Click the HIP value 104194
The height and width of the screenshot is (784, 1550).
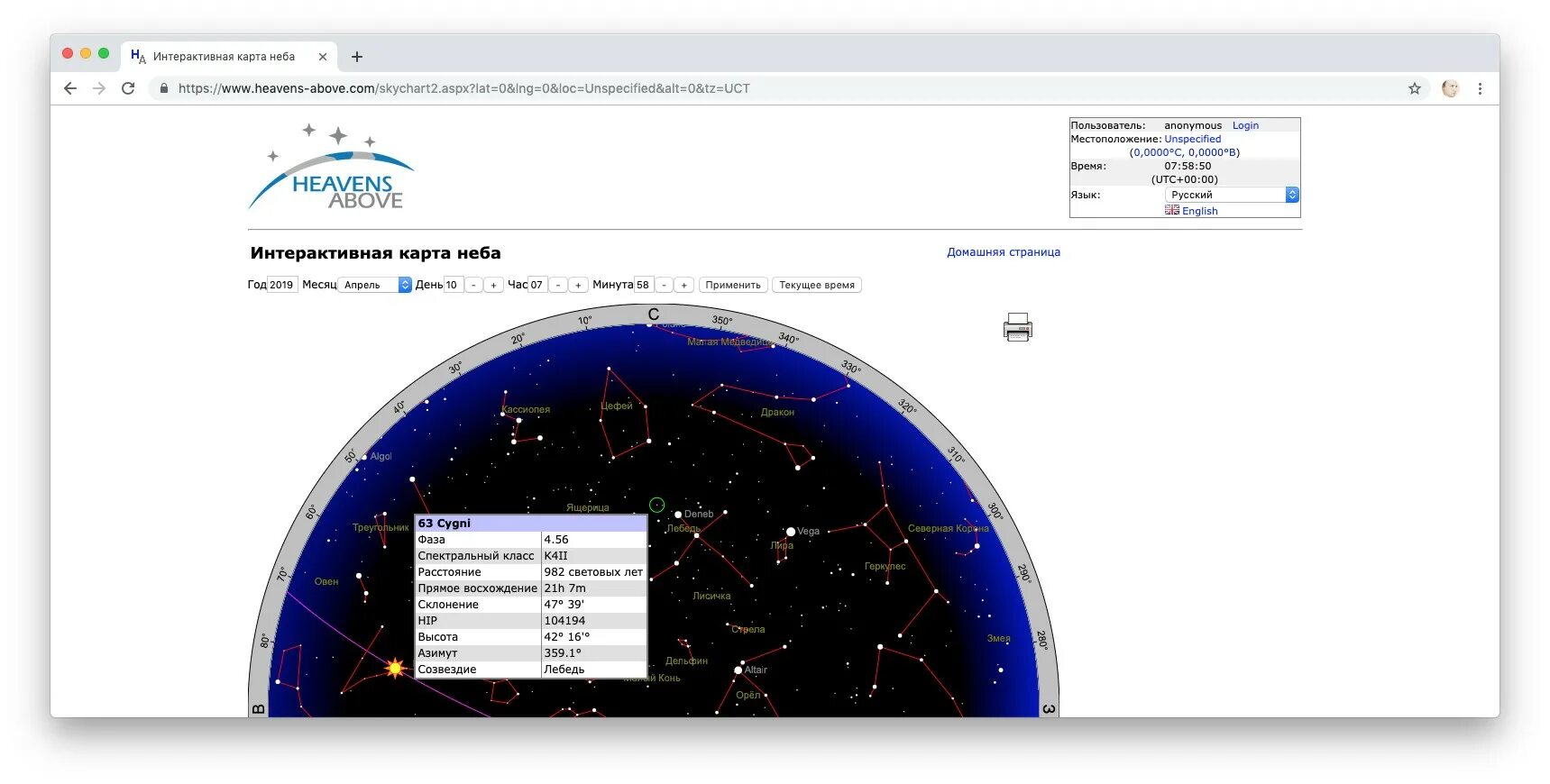tap(564, 621)
